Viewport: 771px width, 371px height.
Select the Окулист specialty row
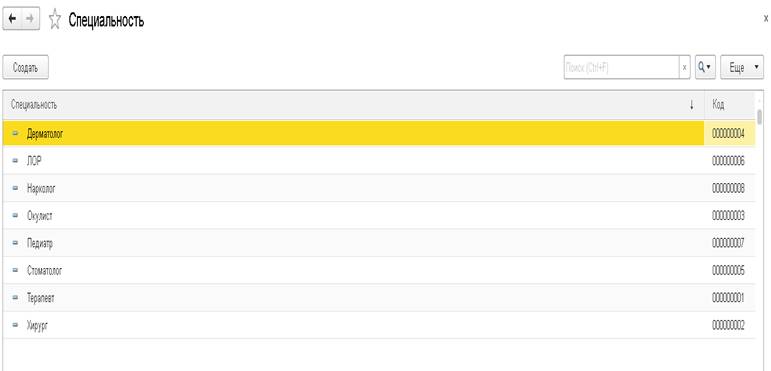(x=379, y=215)
